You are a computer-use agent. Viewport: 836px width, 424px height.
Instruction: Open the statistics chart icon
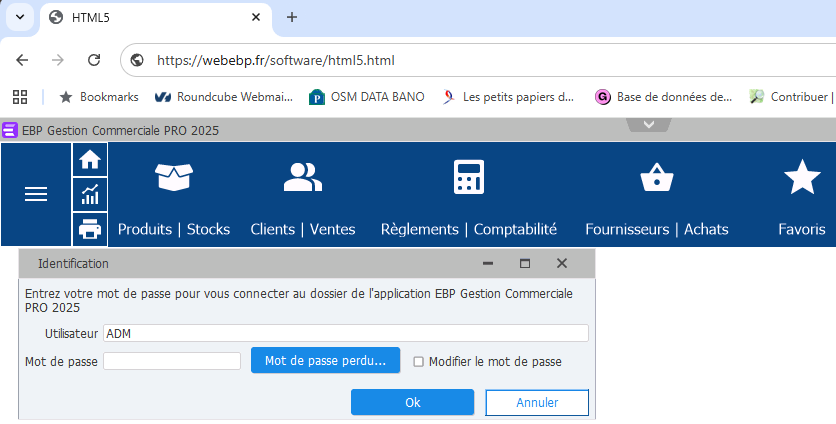(x=90, y=194)
